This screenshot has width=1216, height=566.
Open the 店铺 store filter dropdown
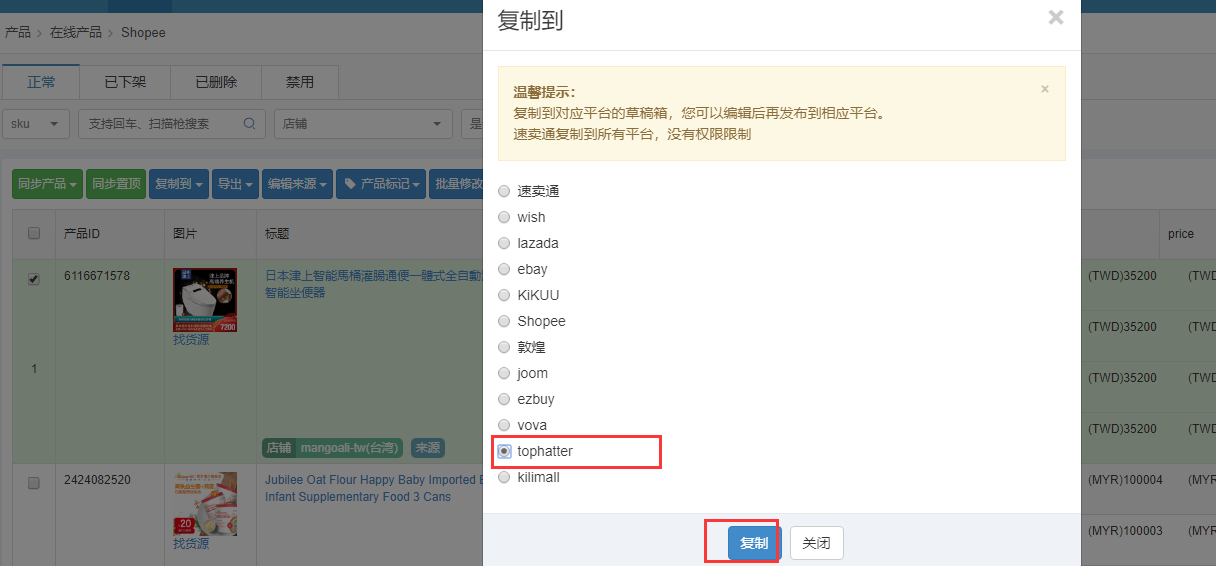tap(363, 124)
